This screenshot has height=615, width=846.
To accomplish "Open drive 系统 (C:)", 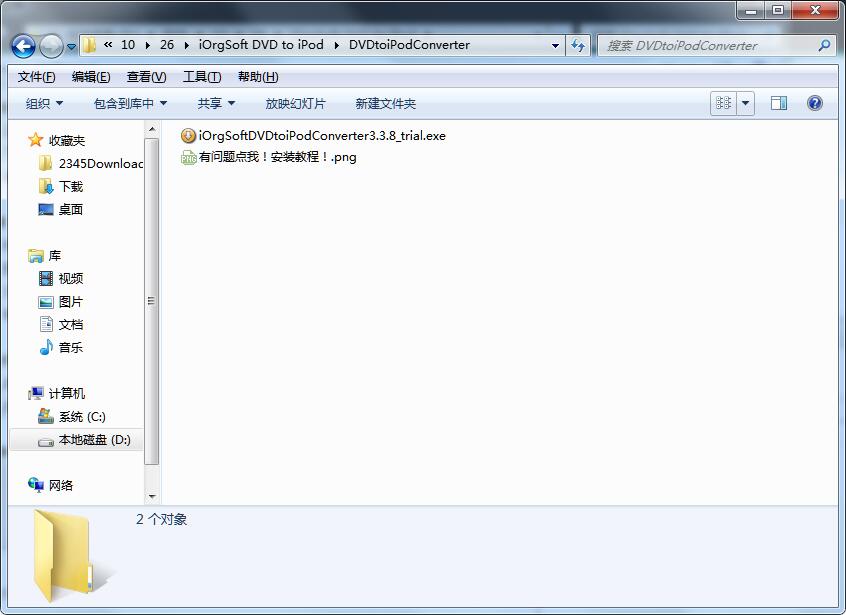I will click(81, 416).
